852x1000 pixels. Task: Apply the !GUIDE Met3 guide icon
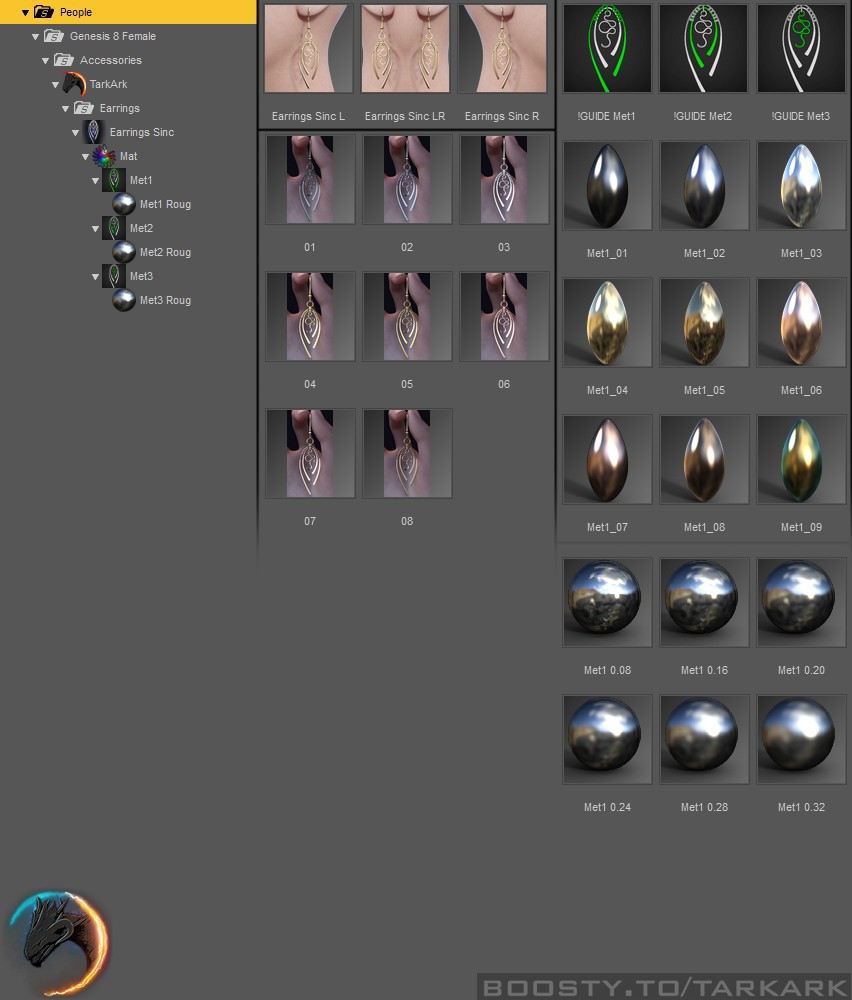801,48
